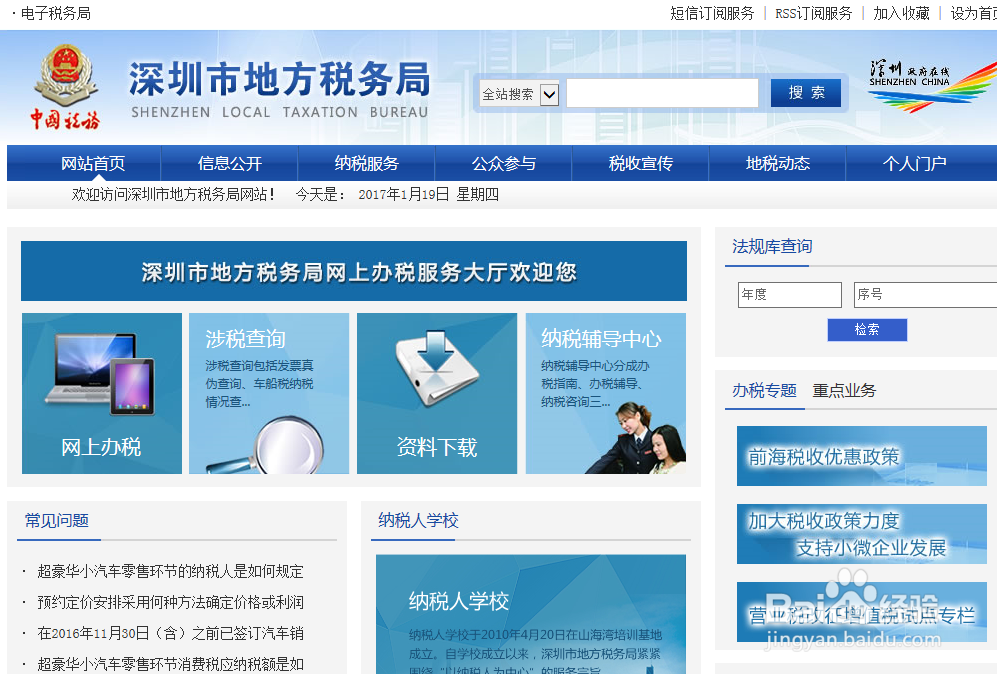Open the Shenzhen China government online logo
Screen dimensions: 997x674
[932, 86]
